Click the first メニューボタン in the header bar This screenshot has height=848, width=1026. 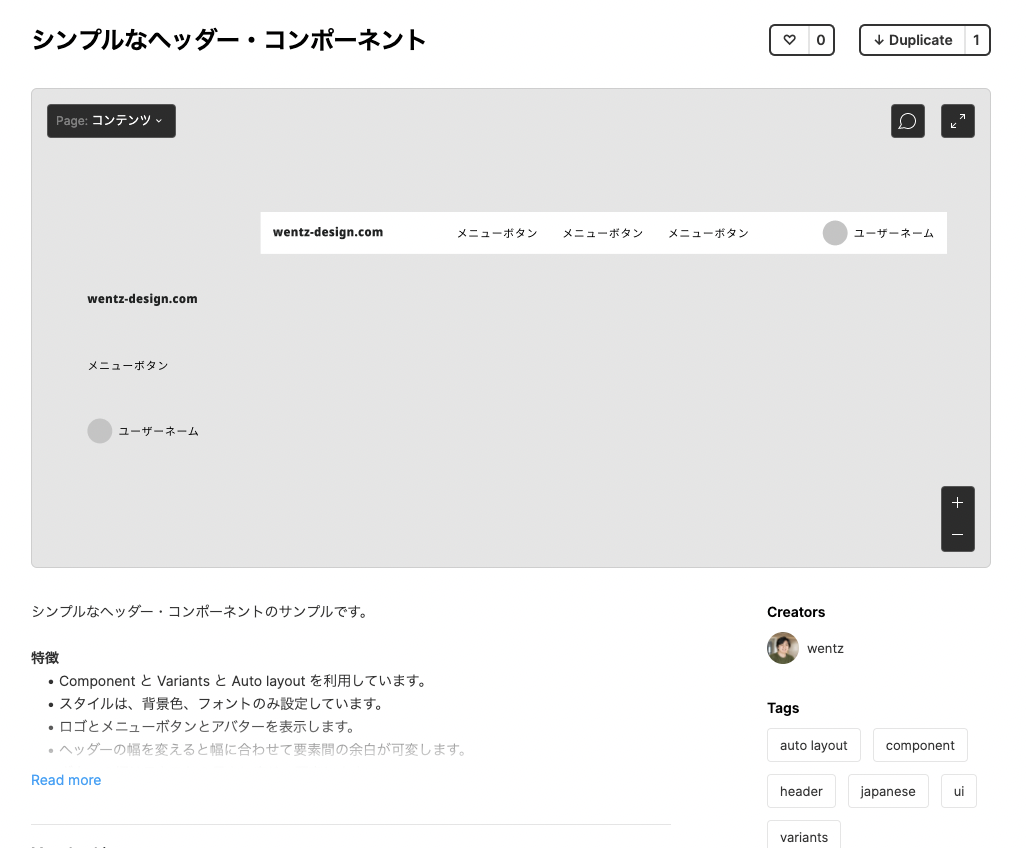[x=497, y=232]
